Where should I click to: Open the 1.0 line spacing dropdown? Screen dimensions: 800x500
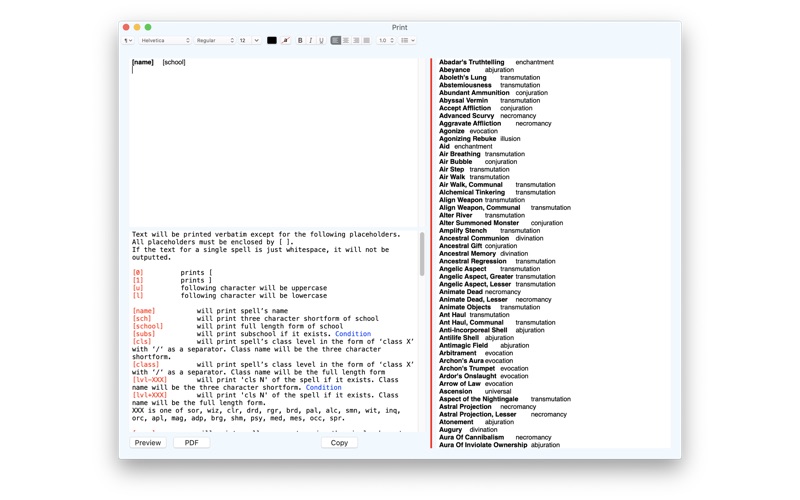pyautogui.click(x=386, y=40)
